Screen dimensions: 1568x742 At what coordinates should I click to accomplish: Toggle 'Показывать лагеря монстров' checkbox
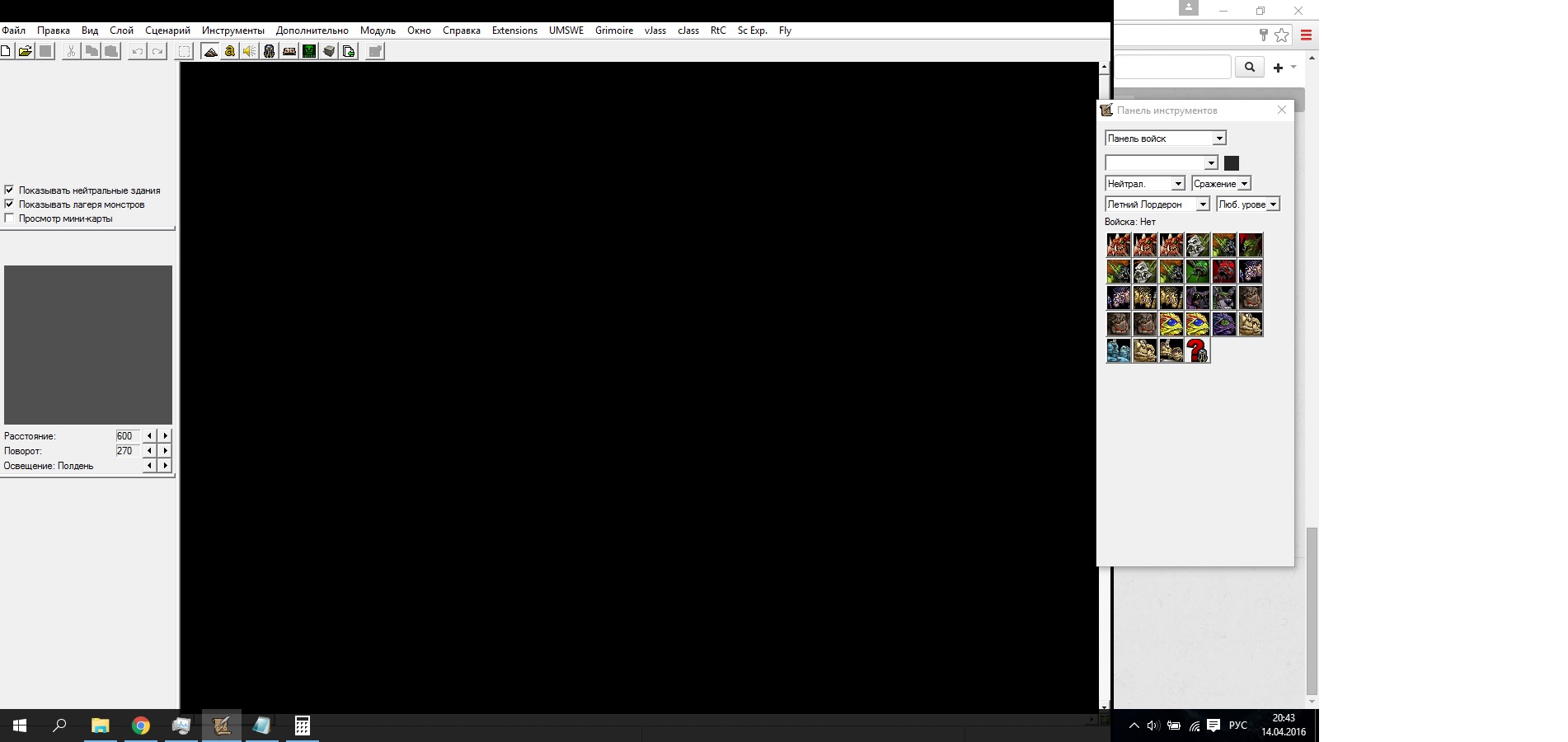pos(10,204)
